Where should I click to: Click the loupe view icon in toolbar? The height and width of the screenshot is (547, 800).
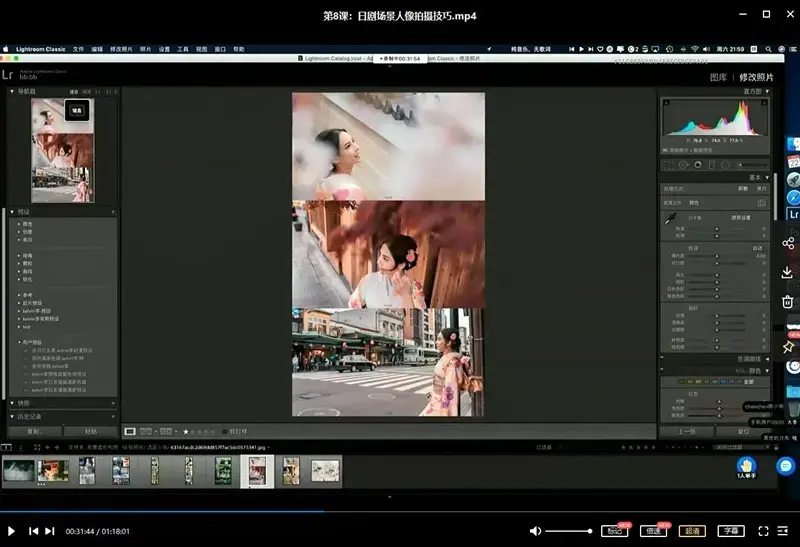pyautogui.click(x=130, y=431)
